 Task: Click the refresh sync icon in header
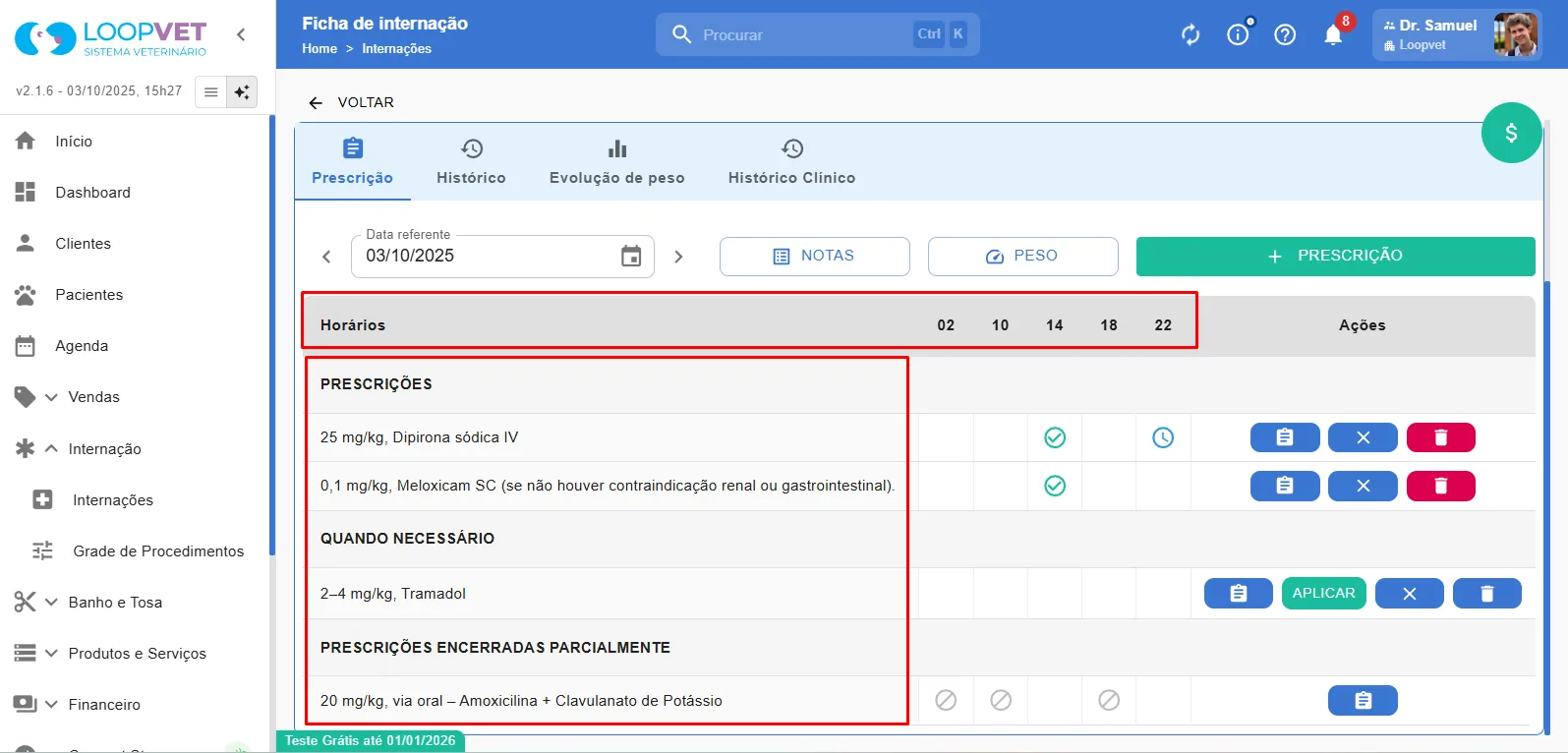tap(1191, 35)
